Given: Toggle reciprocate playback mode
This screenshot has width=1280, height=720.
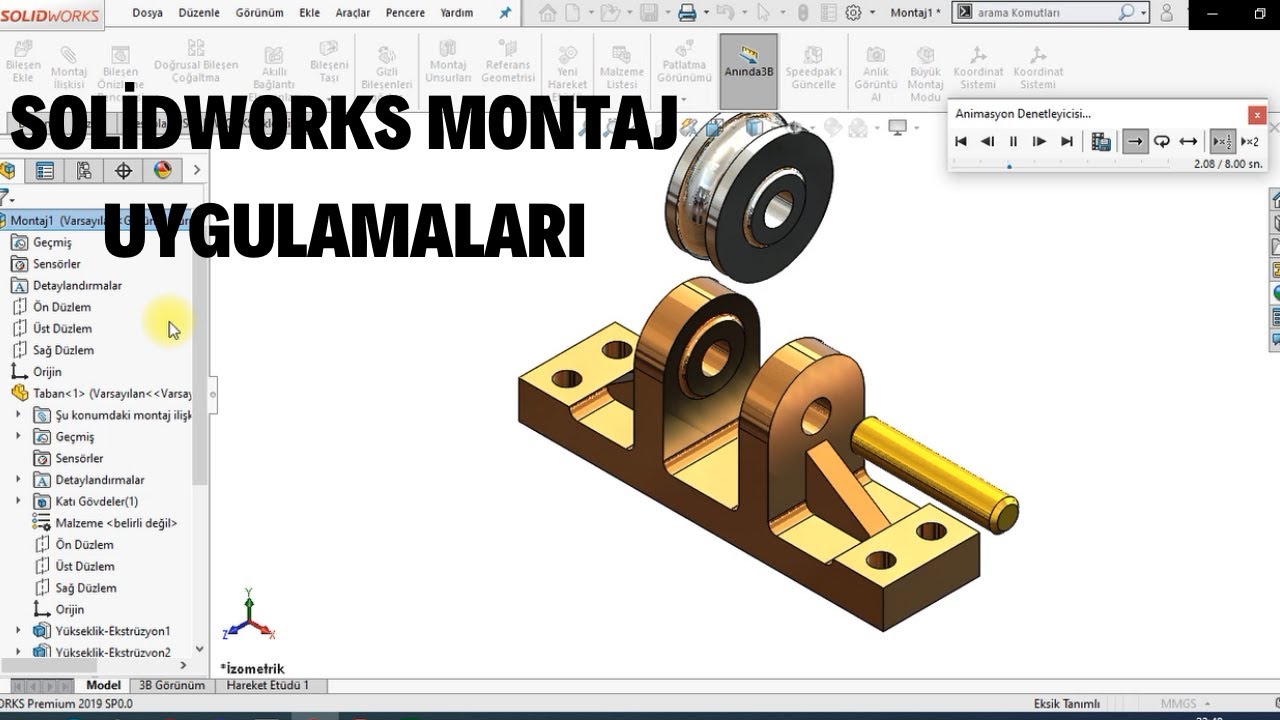Looking at the screenshot, I should [1188, 141].
